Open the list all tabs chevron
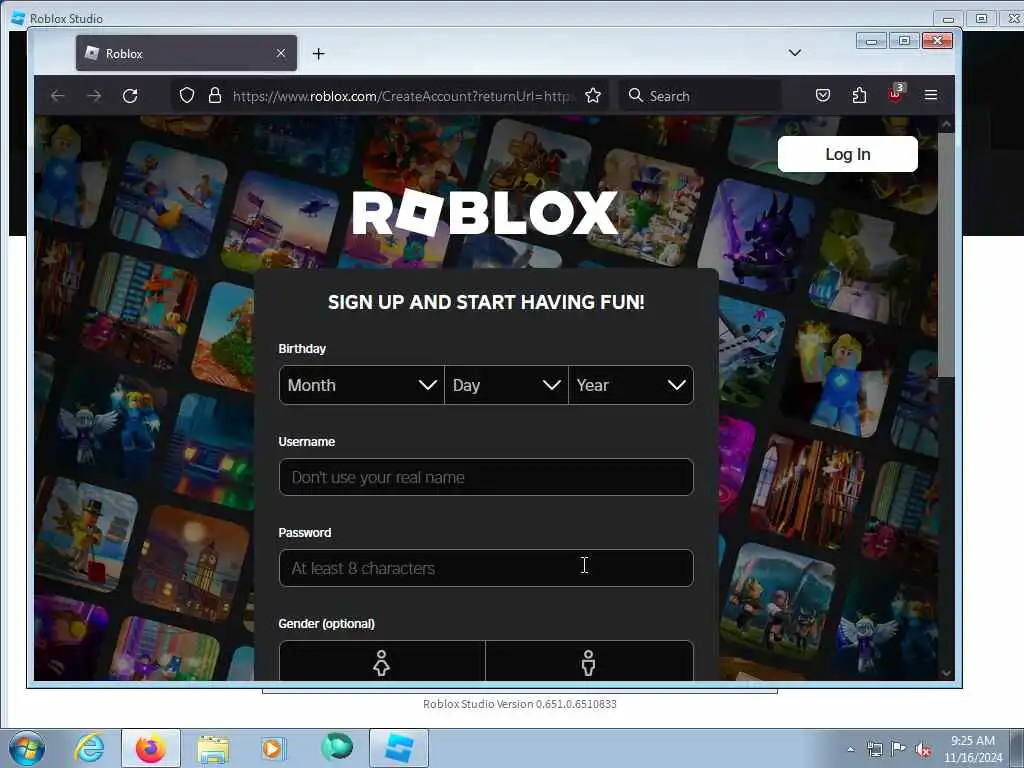The width and height of the screenshot is (1024, 768). 795,53
